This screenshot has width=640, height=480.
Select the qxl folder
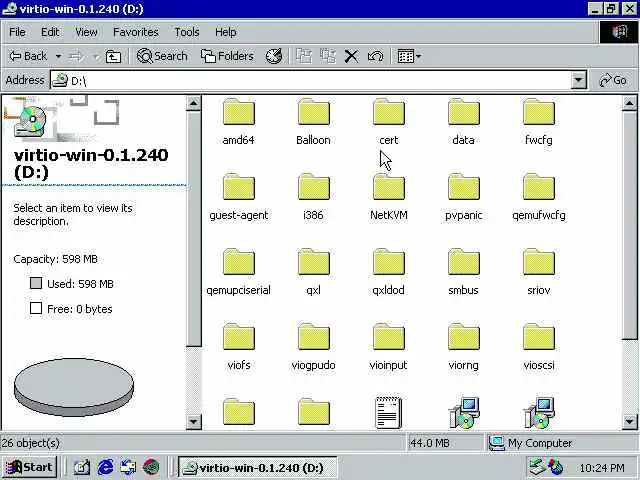coord(313,262)
